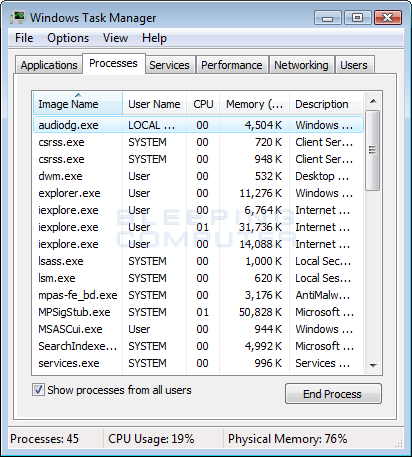The width and height of the screenshot is (412, 457).
Task: Select the SearchIndexe... process
Action: point(198,346)
